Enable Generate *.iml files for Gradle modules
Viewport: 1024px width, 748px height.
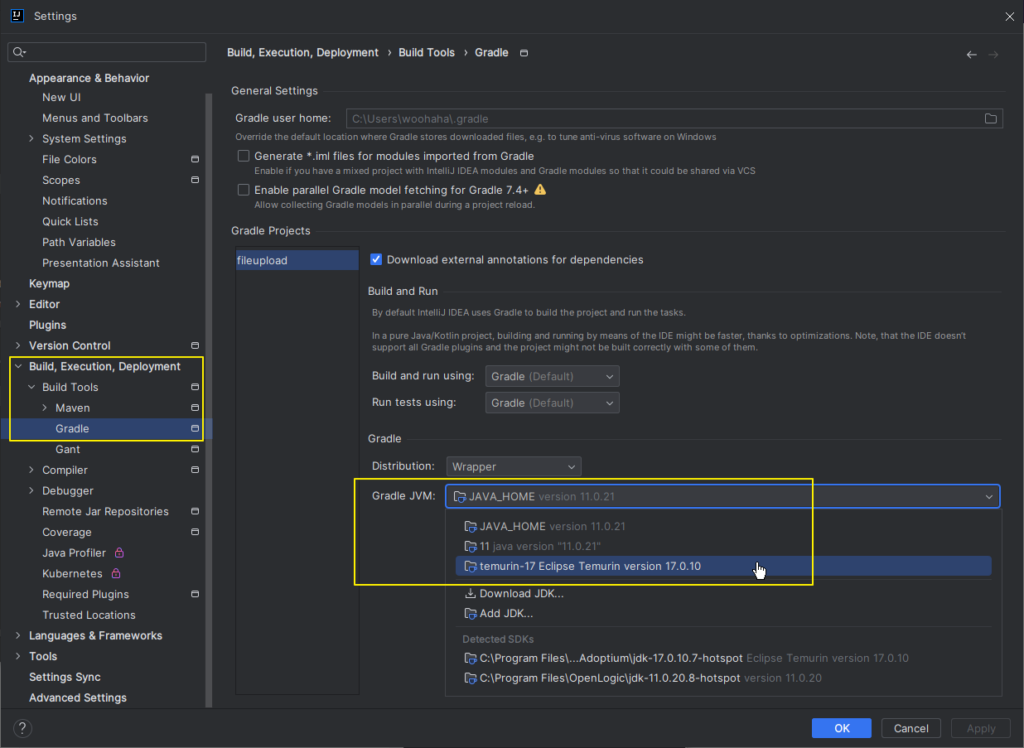click(x=244, y=155)
